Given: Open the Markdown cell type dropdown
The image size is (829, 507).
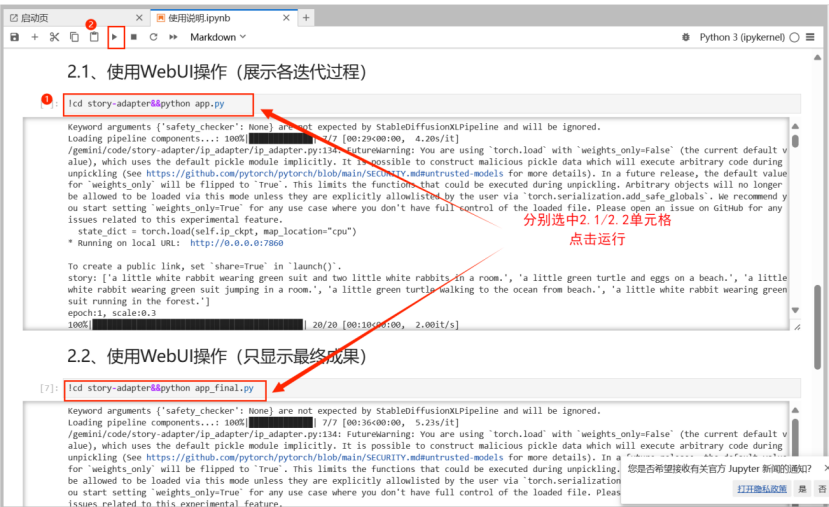Looking at the screenshot, I should 218,37.
